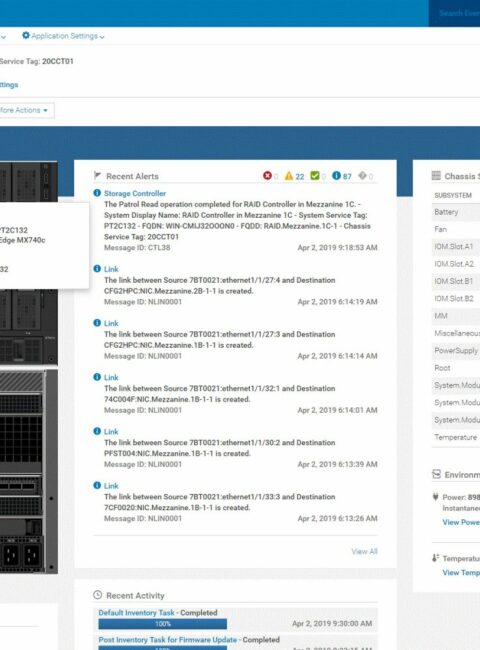Expand the Application Settings dropdown arrow
Viewport: 480px width, 650px height.
click(102, 37)
